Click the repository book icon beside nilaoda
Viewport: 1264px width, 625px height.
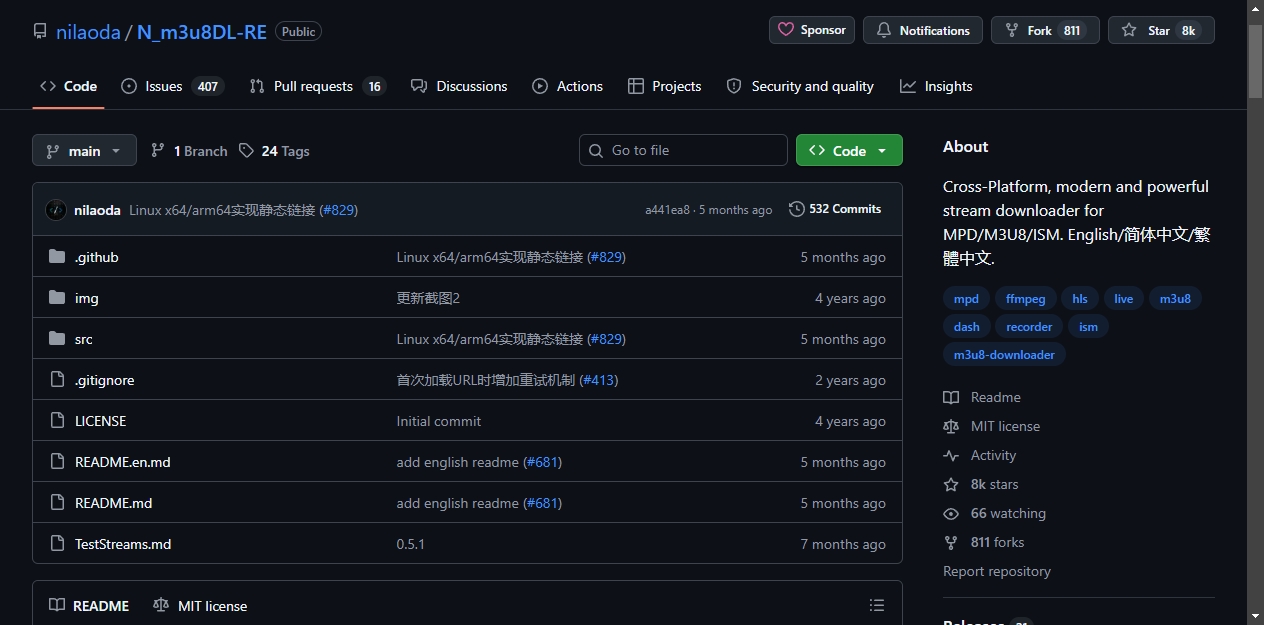40,31
